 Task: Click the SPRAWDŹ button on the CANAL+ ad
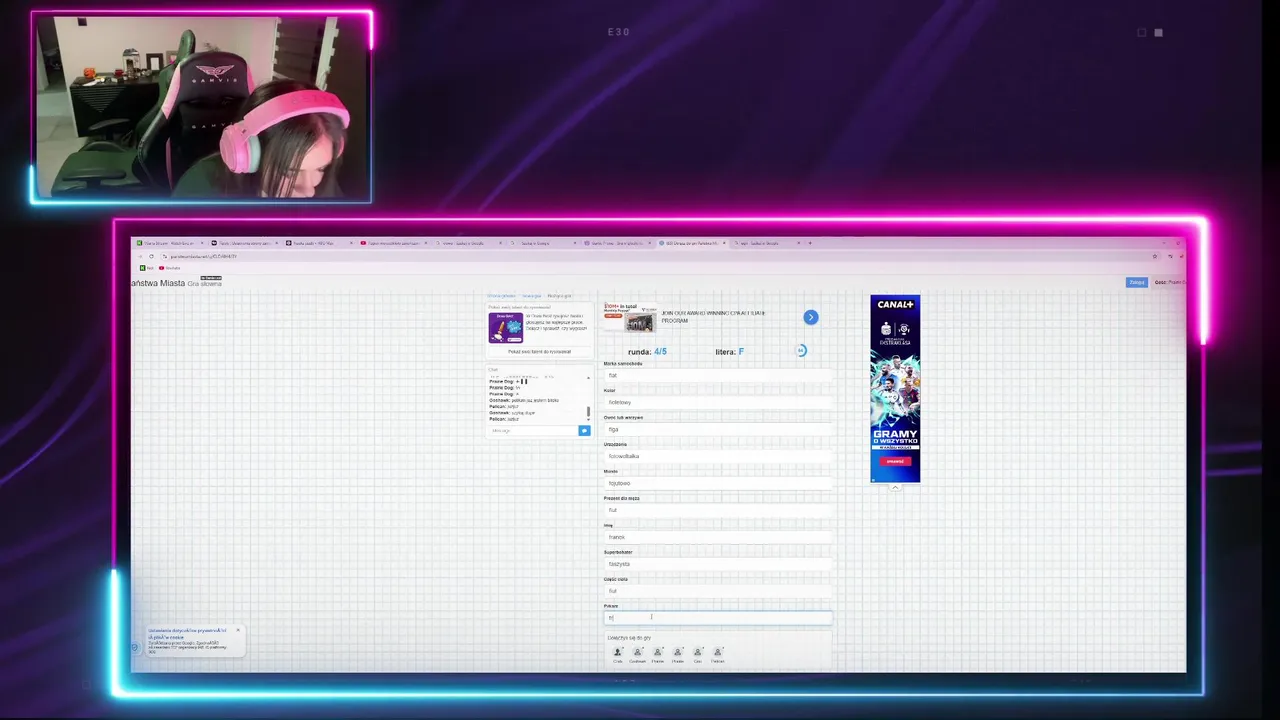click(895, 461)
